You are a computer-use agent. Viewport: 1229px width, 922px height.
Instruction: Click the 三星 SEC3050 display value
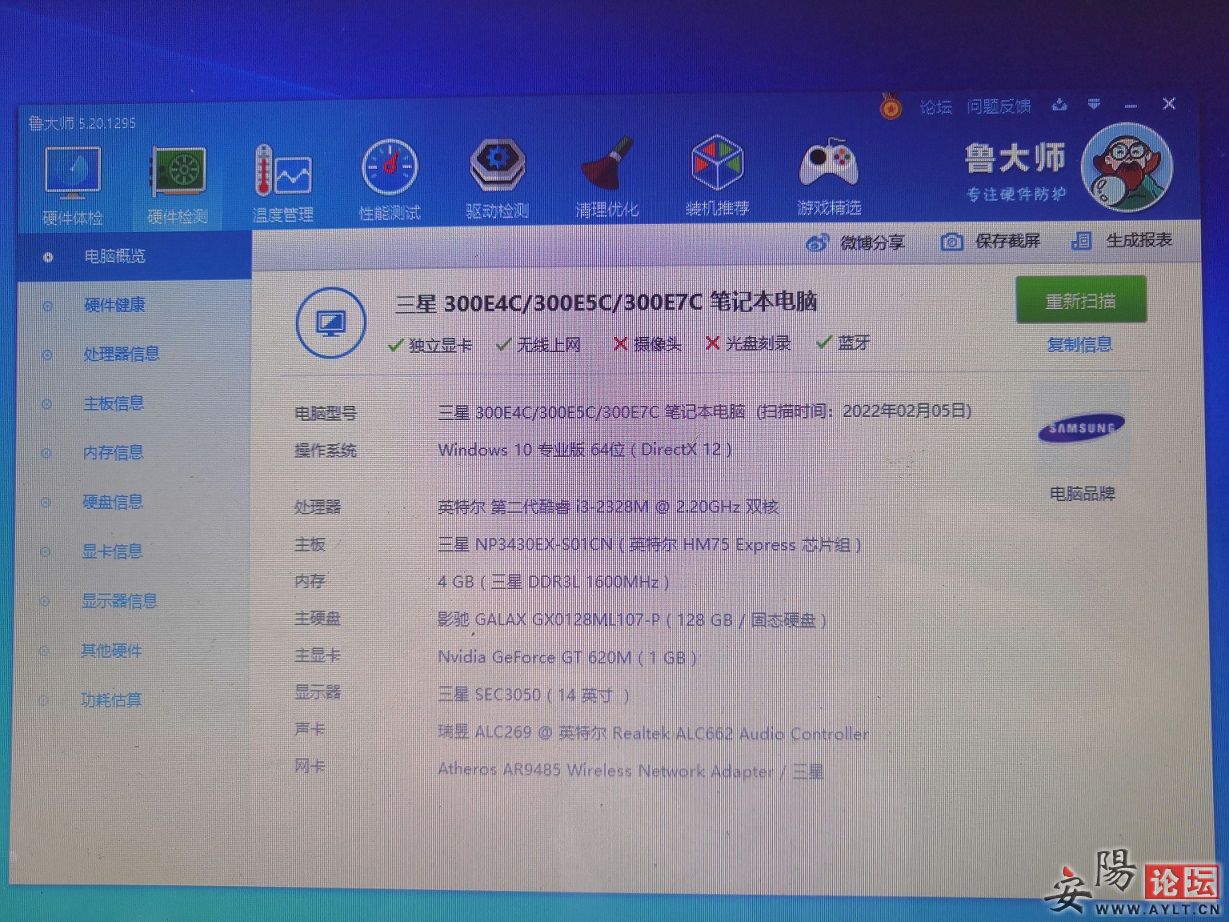click(x=534, y=695)
